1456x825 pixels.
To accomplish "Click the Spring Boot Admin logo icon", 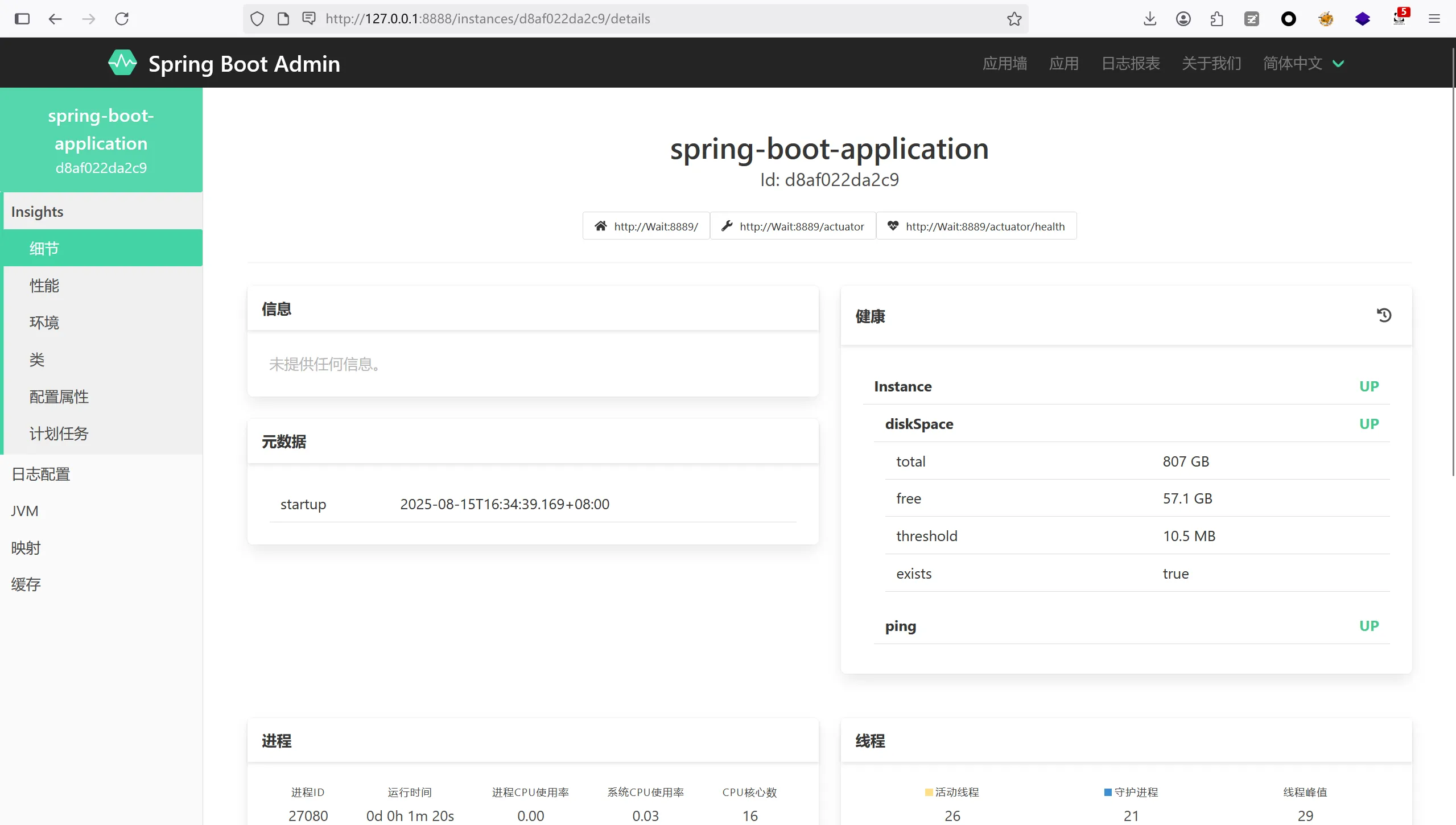I will (122, 63).
